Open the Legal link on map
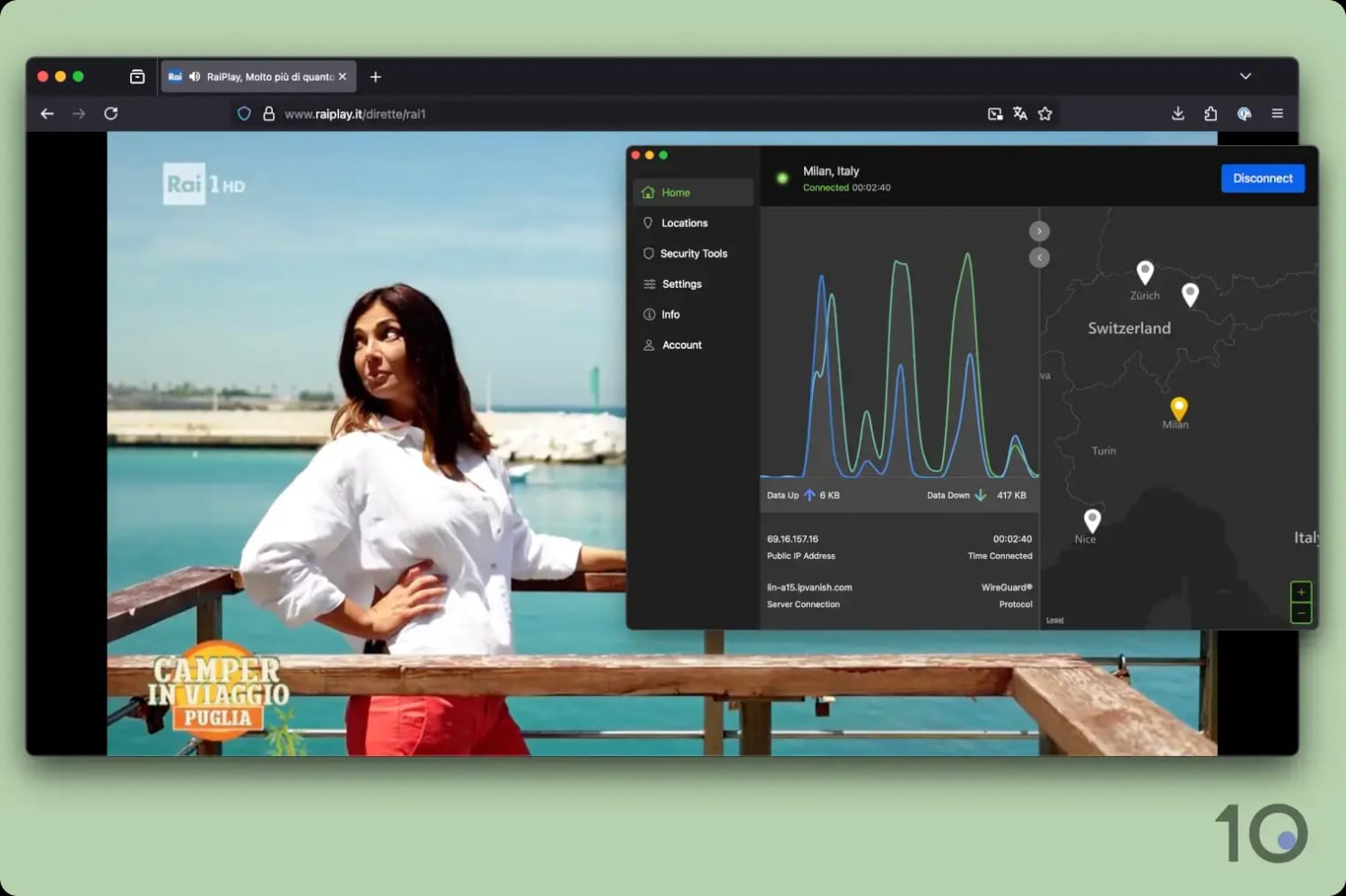This screenshot has height=896, width=1346. 1055,620
